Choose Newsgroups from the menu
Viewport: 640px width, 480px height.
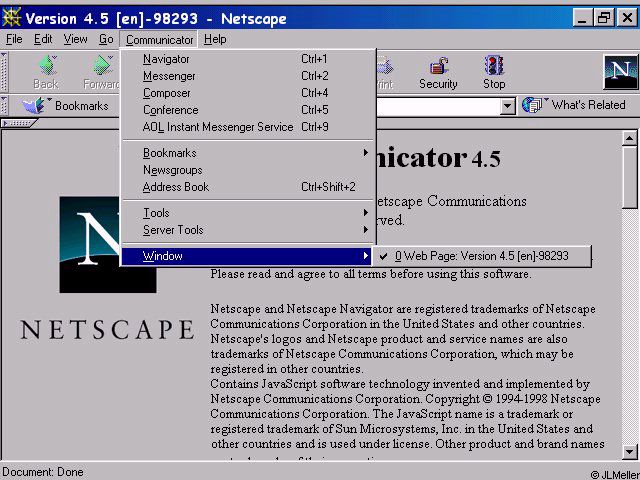(249, 170)
